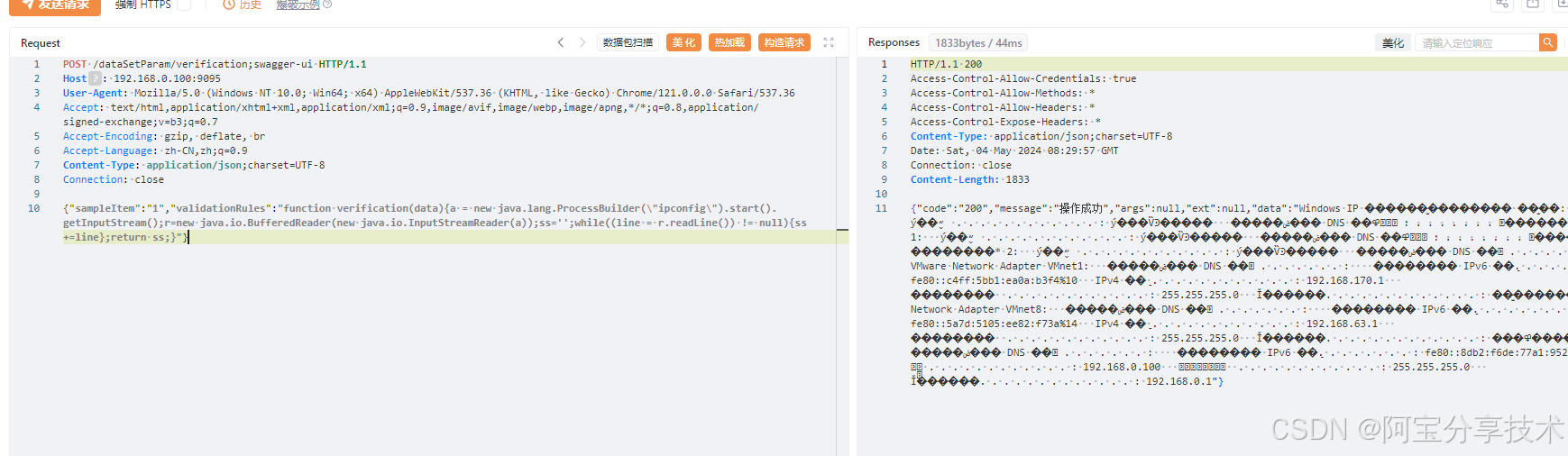Image resolution: width=1568 pixels, height=456 pixels.
Task: Go to previous request arrow
Action: tap(561, 42)
